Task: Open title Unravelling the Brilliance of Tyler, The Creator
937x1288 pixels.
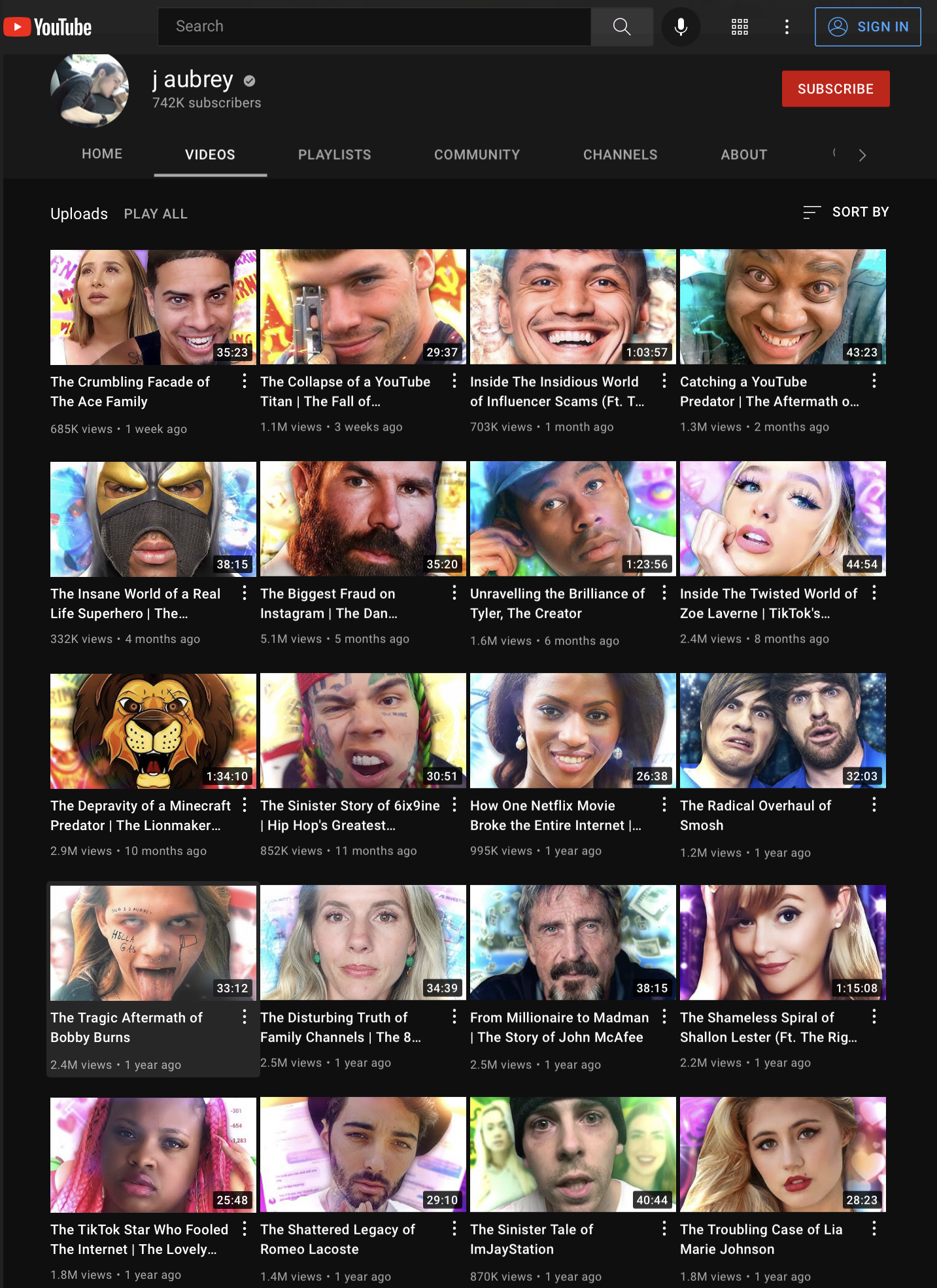Action: click(557, 603)
